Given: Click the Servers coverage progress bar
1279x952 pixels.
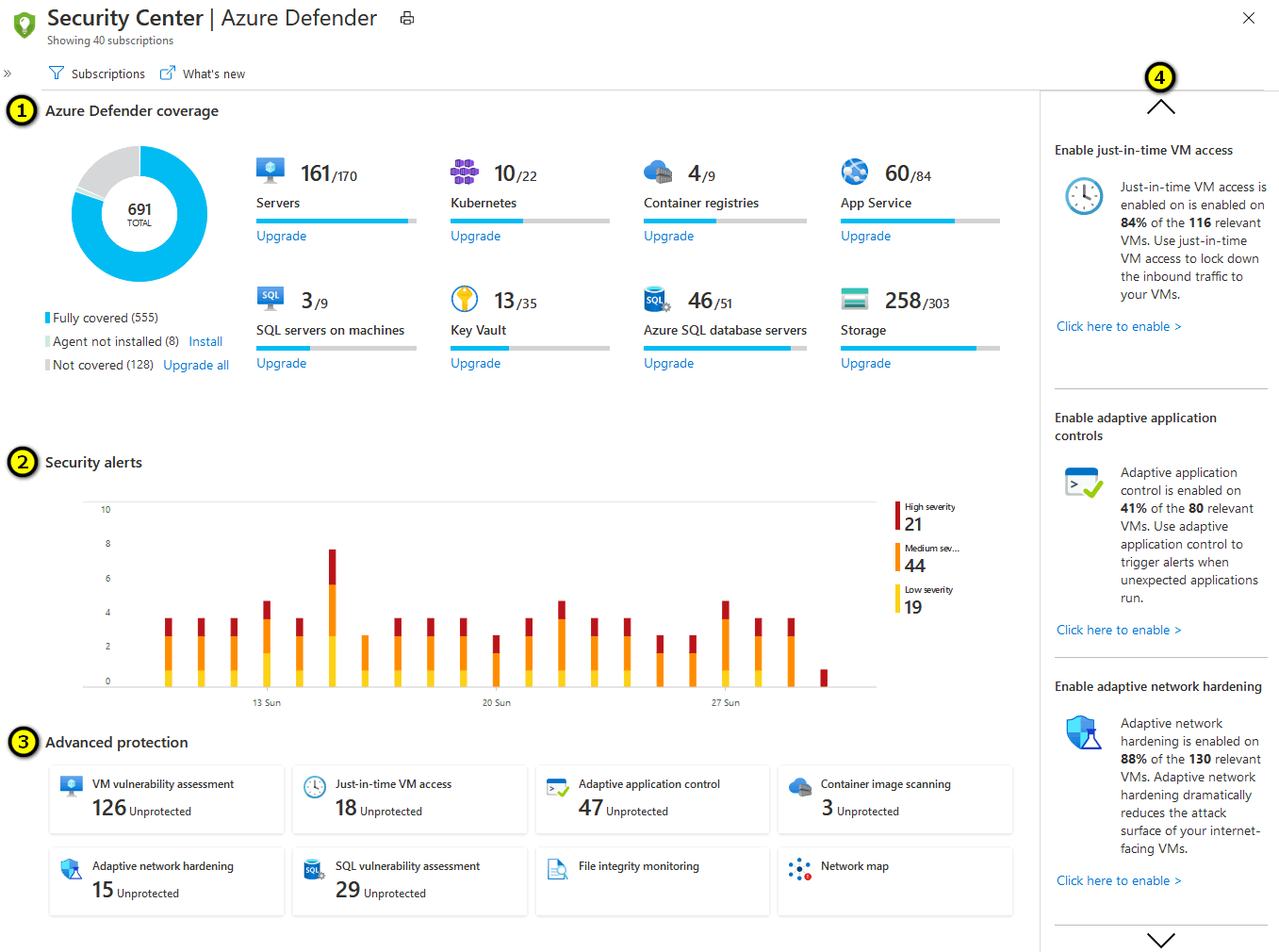Looking at the screenshot, I should (336, 221).
